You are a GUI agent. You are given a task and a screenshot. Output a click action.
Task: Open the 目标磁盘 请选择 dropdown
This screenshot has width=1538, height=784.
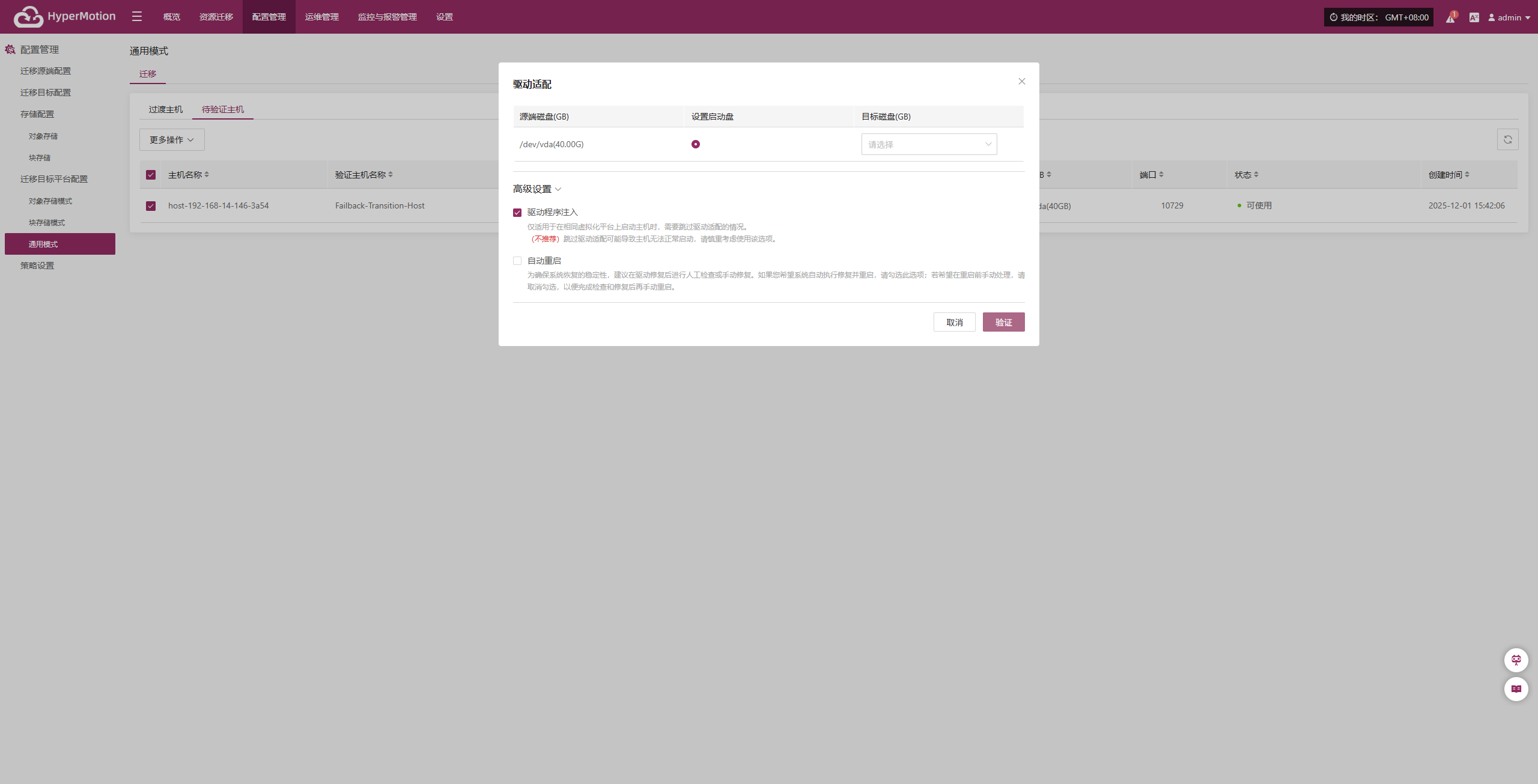(929, 144)
